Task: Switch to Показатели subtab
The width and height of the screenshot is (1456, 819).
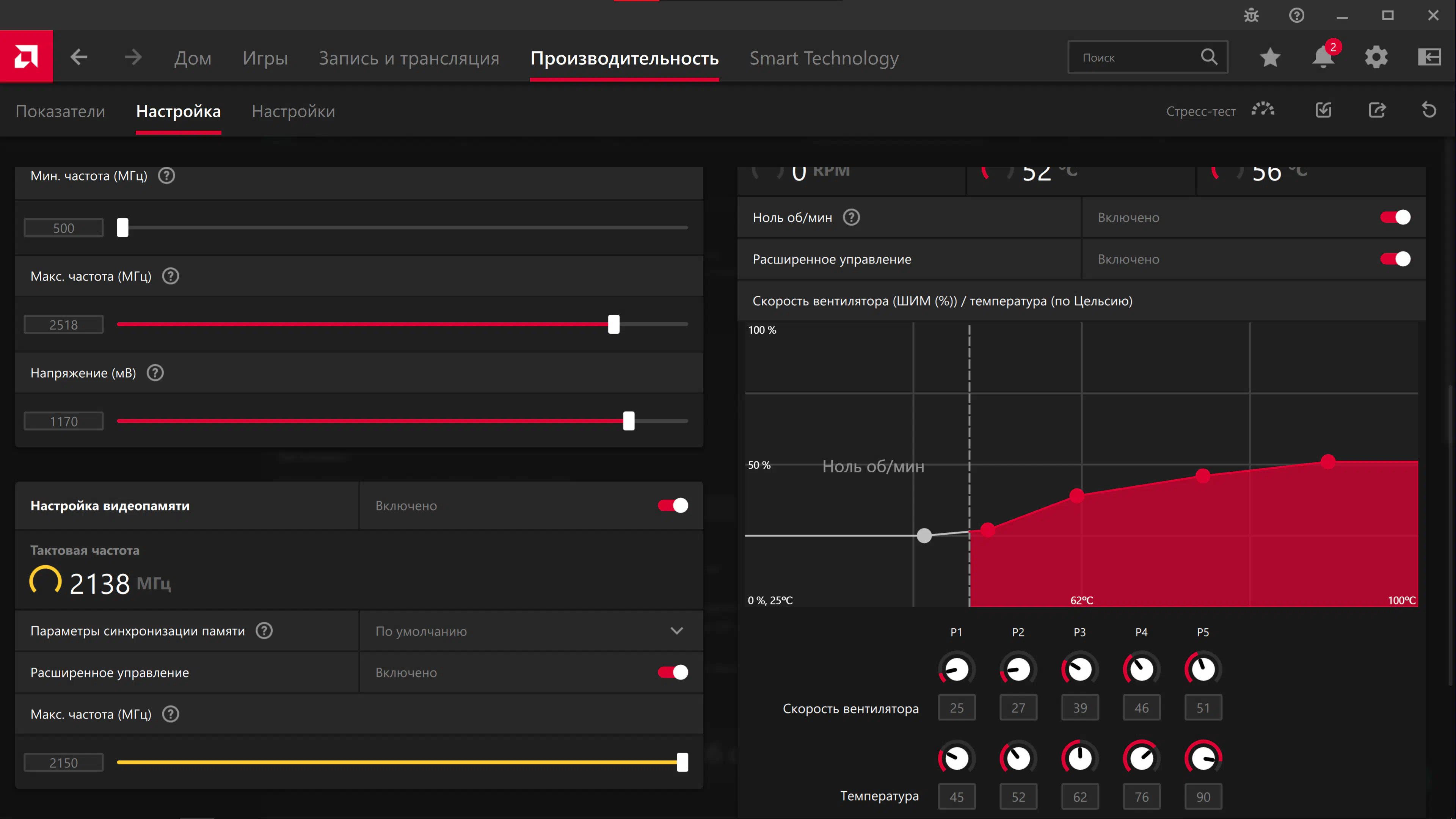Action: [61, 111]
